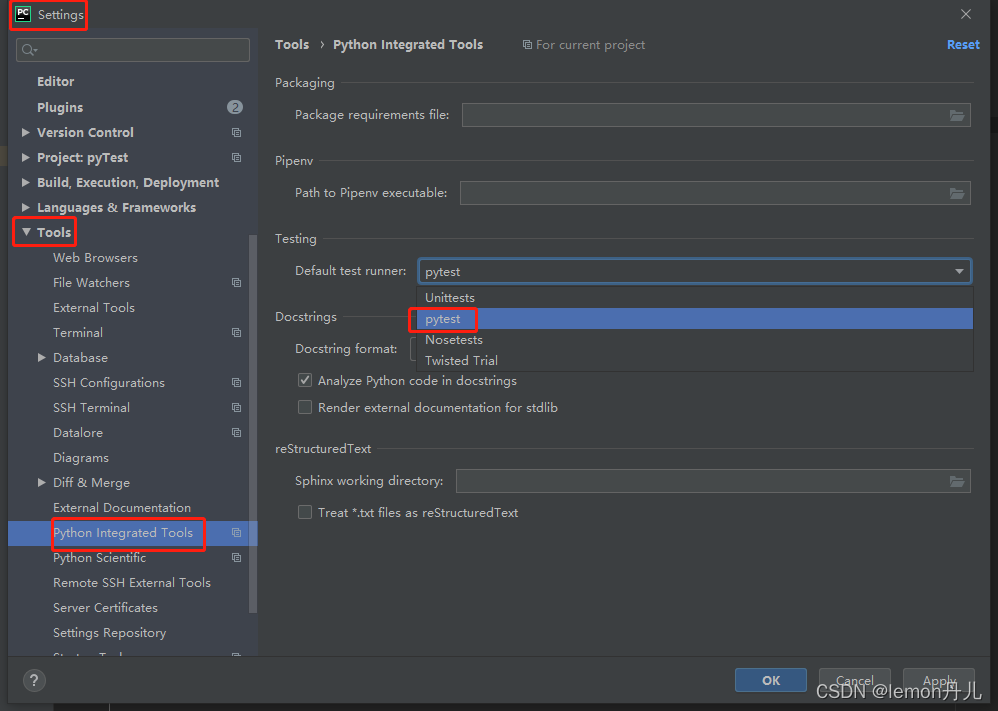Select Python Scientific settings page

click(99, 558)
